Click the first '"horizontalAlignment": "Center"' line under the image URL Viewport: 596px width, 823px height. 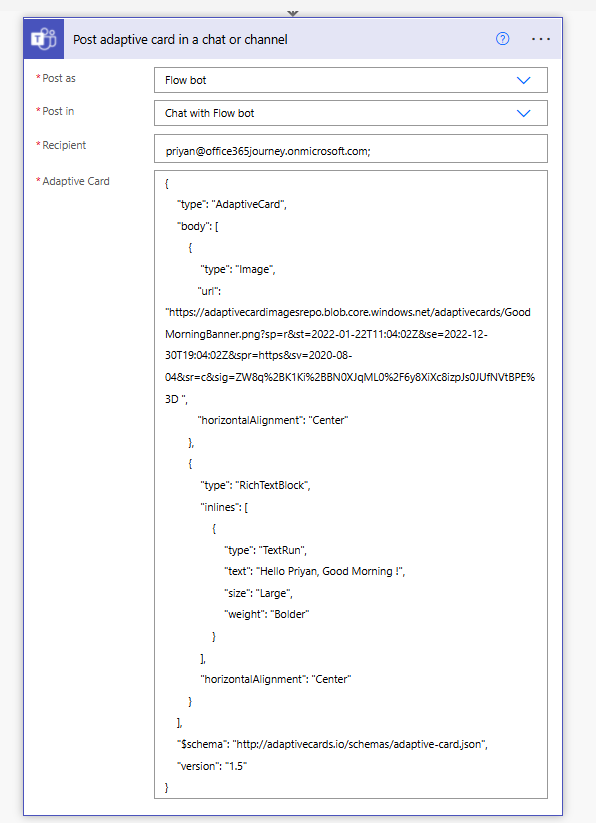(273, 420)
